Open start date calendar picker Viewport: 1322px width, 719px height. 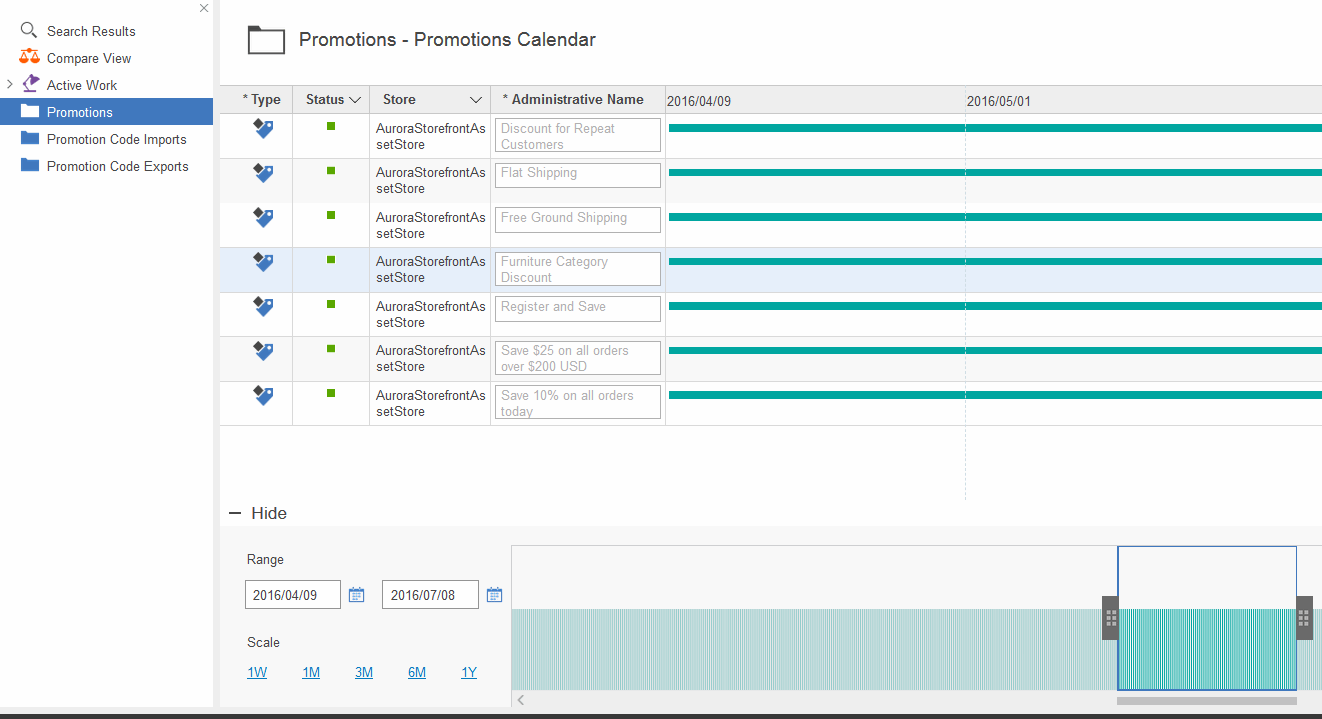(x=356, y=595)
